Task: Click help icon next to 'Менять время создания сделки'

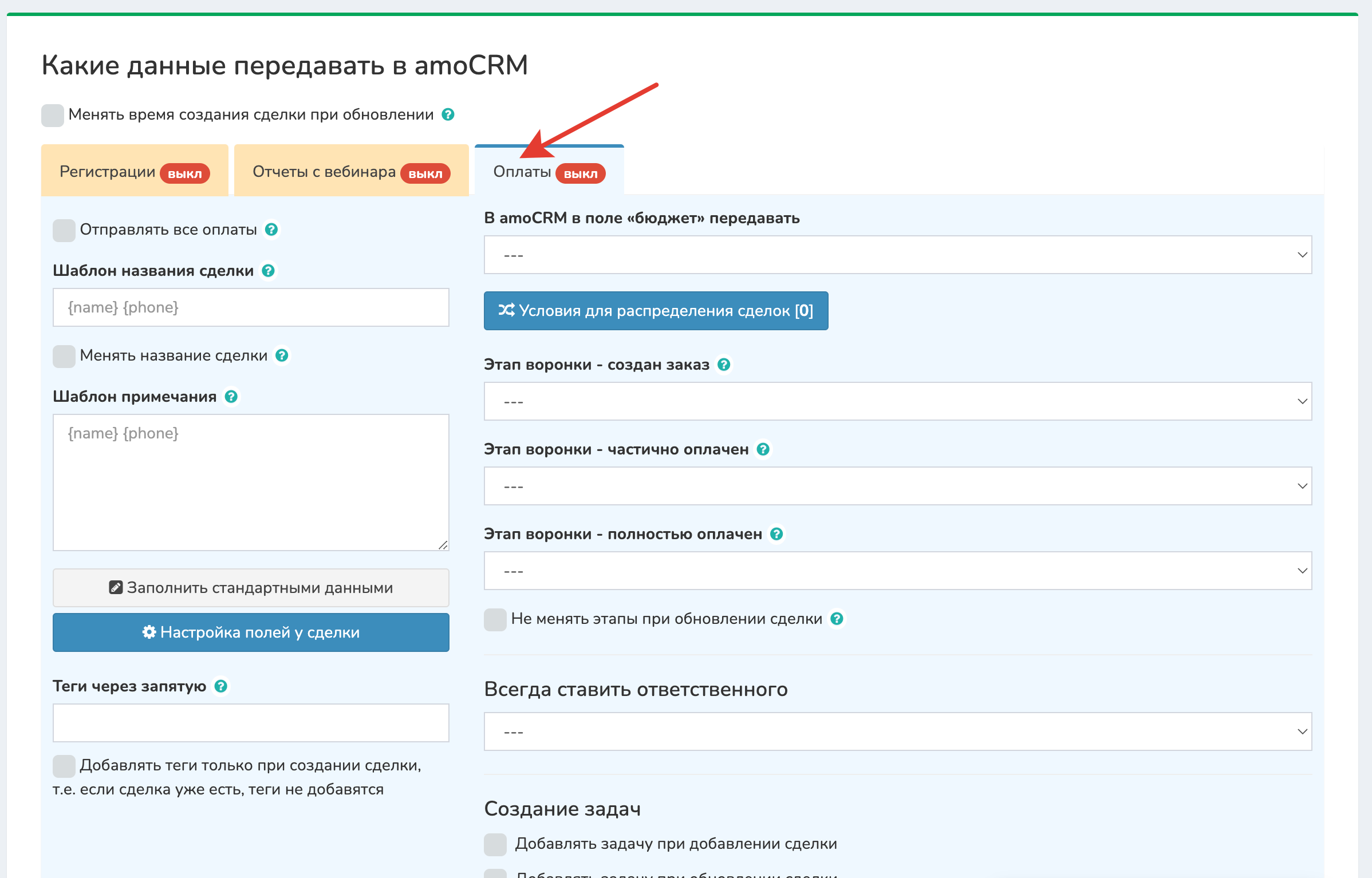Action: 448,114
